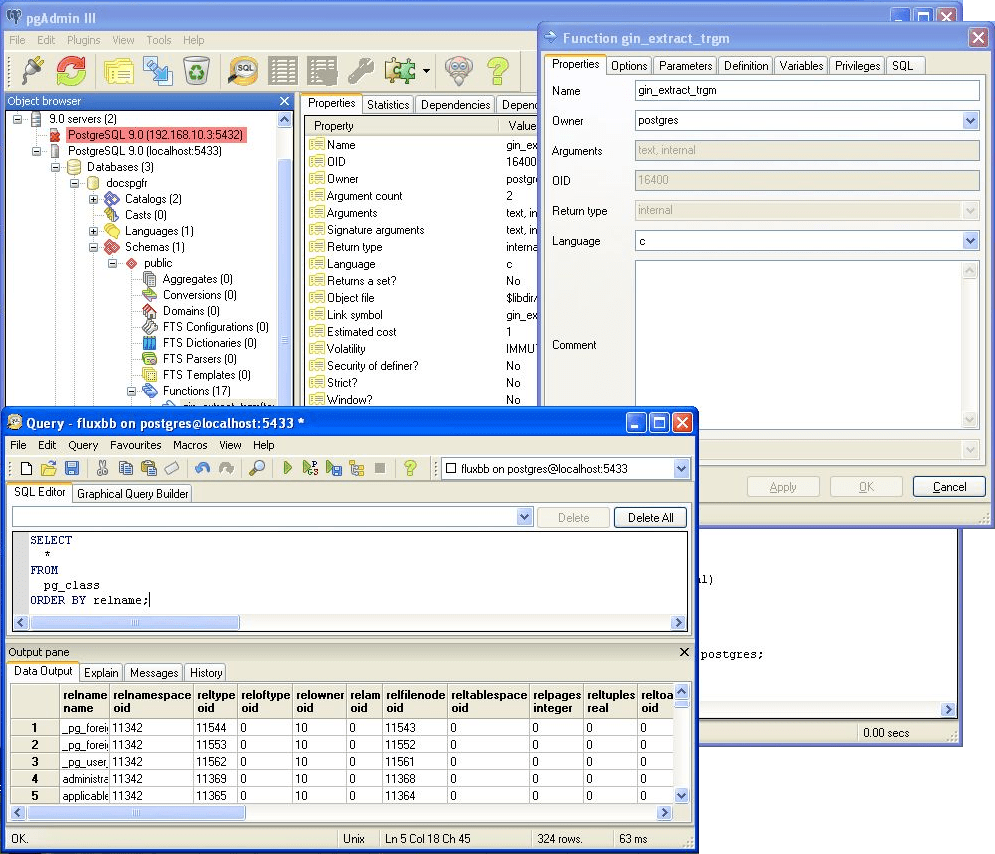Switch to the Parameters tab
The height and width of the screenshot is (854, 995).
[x=685, y=65]
